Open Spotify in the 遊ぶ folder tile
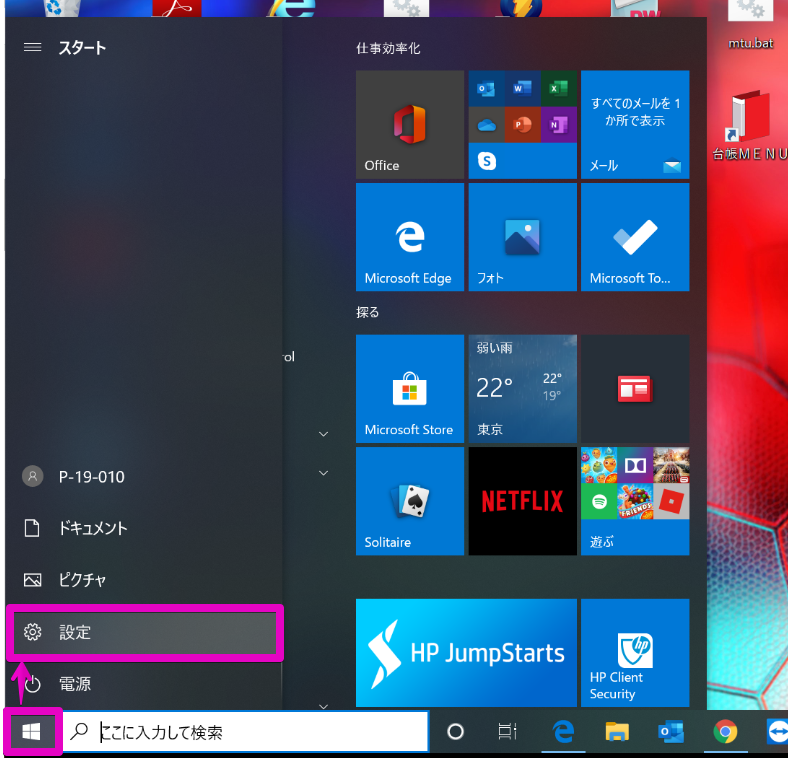This screenshot has width=788, height=760. pyautogui.click(x=599, y=502)
